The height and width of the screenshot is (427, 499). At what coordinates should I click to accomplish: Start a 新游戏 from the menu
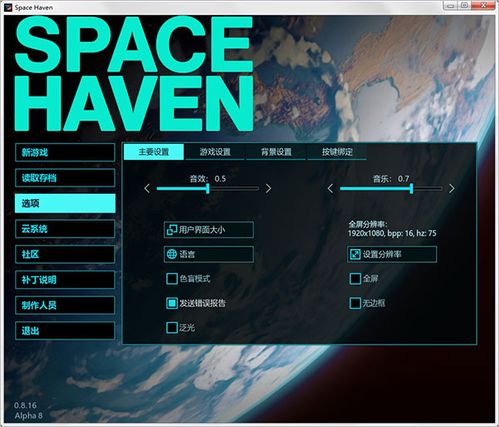(65, 153)
